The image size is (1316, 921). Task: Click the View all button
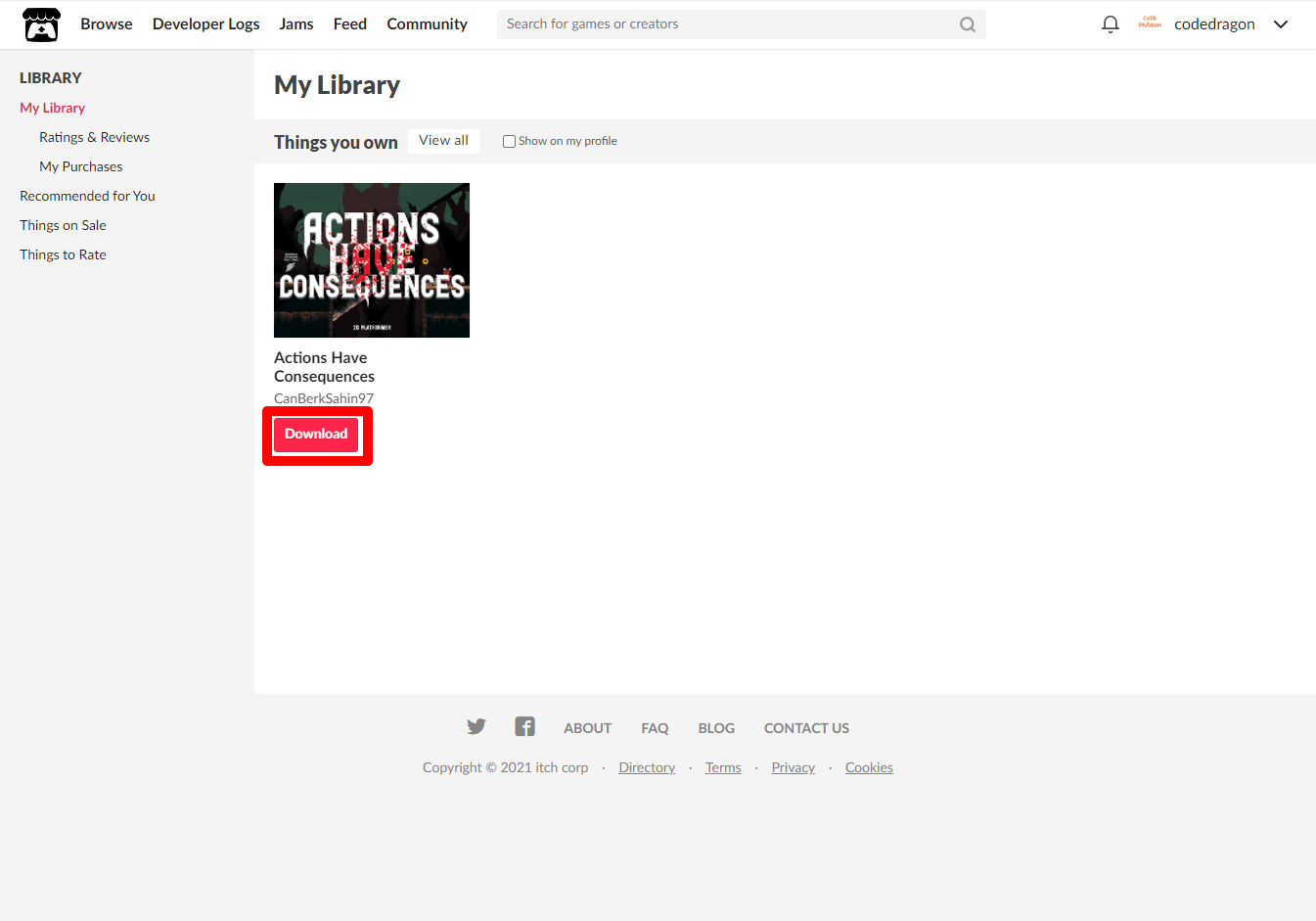click(443, 141)
